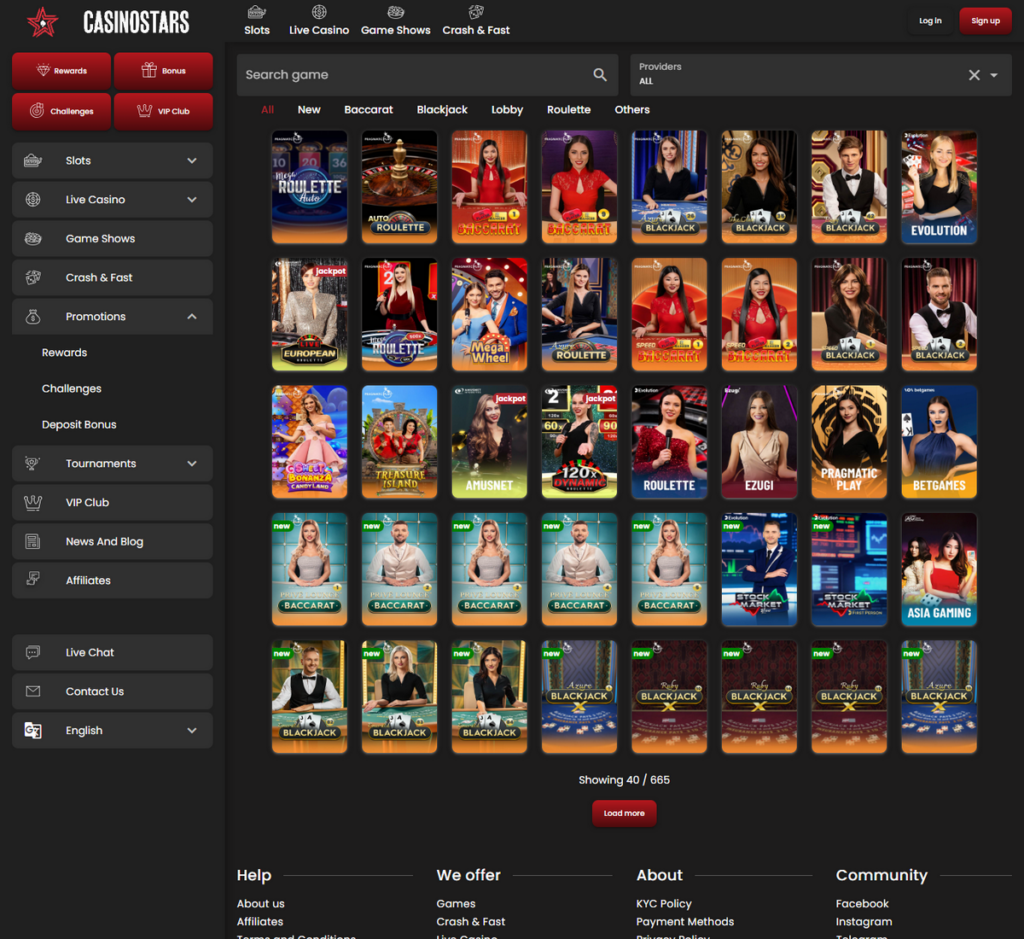Click the Sign up button
Viewport: 1024px width, 939px height.
point(985,21)
